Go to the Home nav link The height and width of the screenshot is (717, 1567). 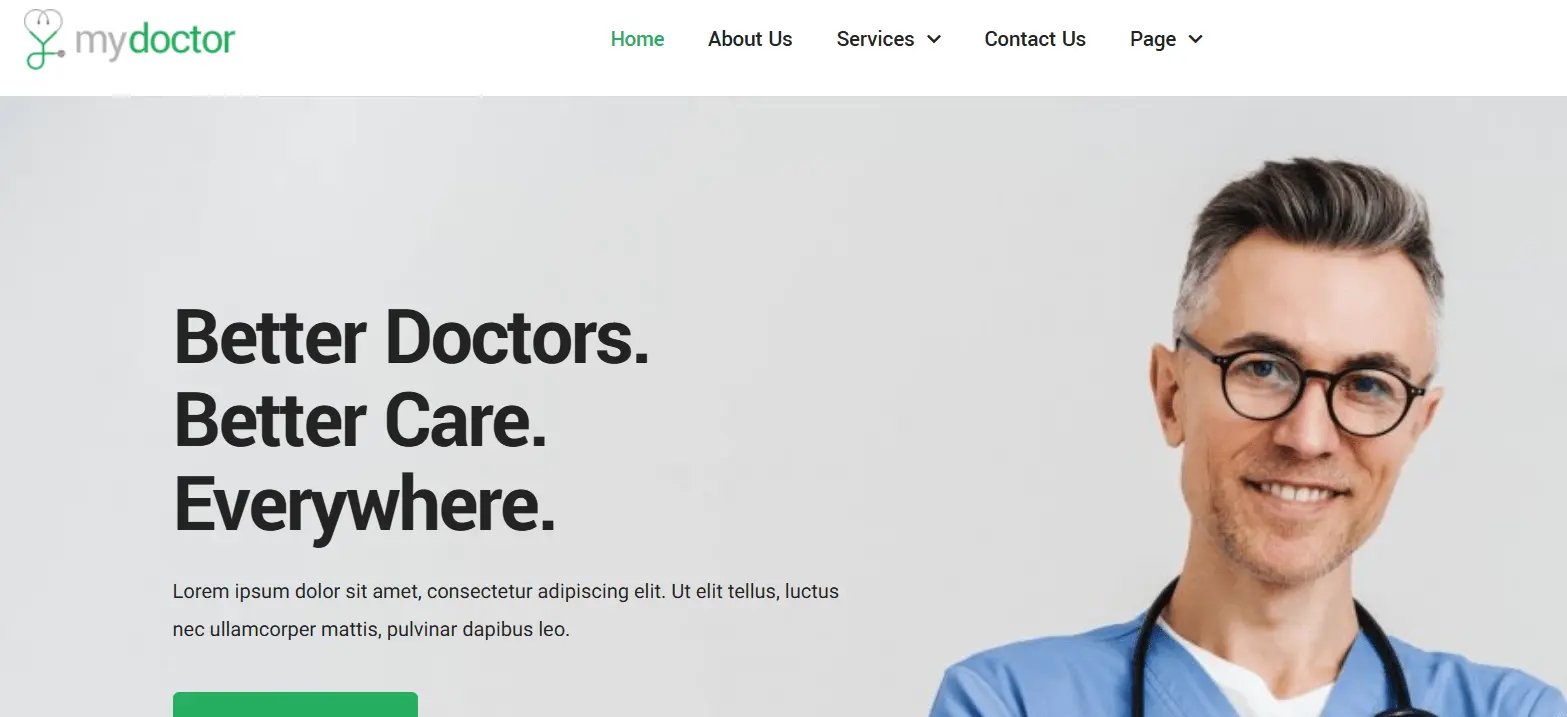637,39
